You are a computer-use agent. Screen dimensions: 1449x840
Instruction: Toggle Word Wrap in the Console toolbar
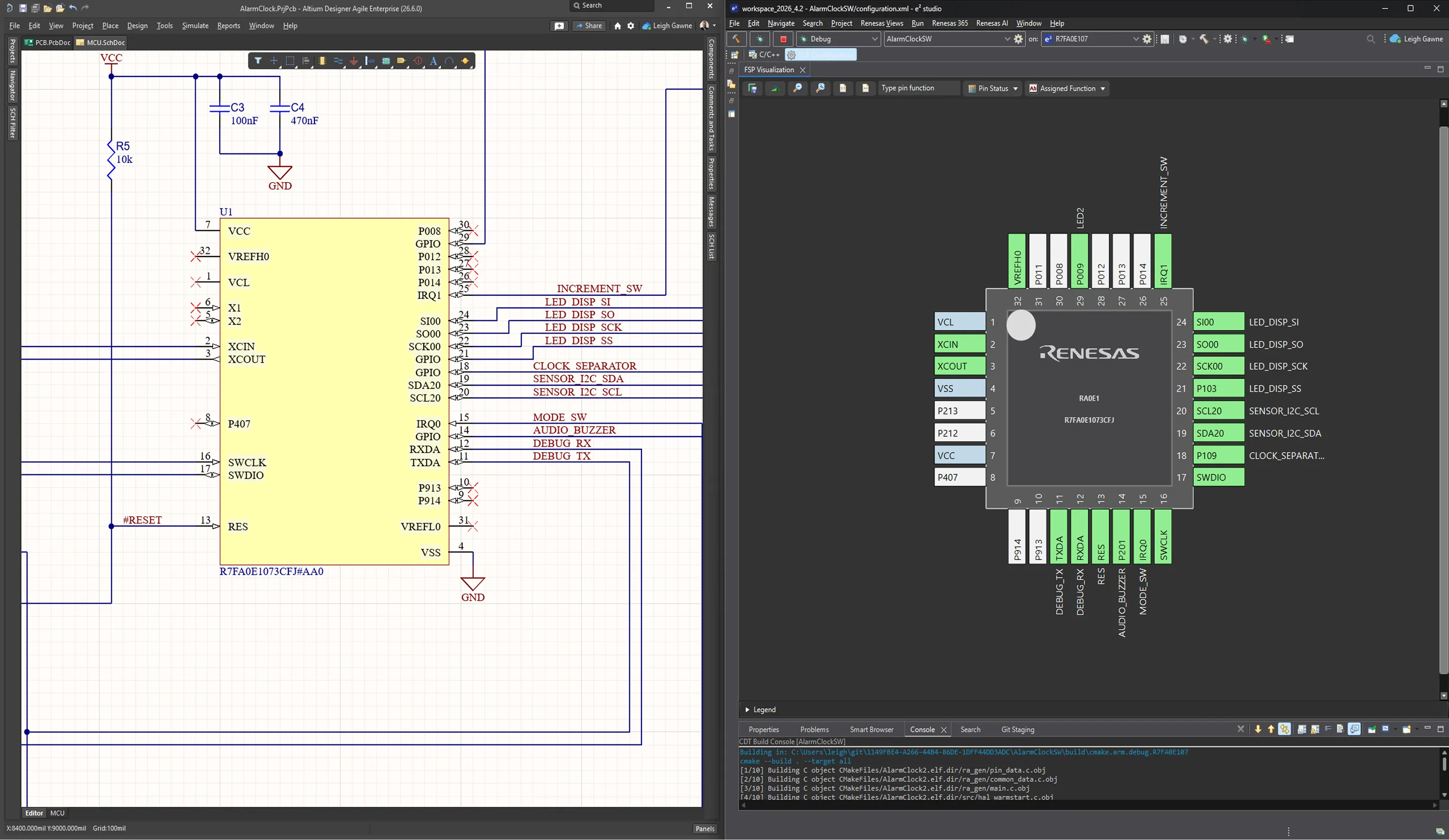point(1328,729)
